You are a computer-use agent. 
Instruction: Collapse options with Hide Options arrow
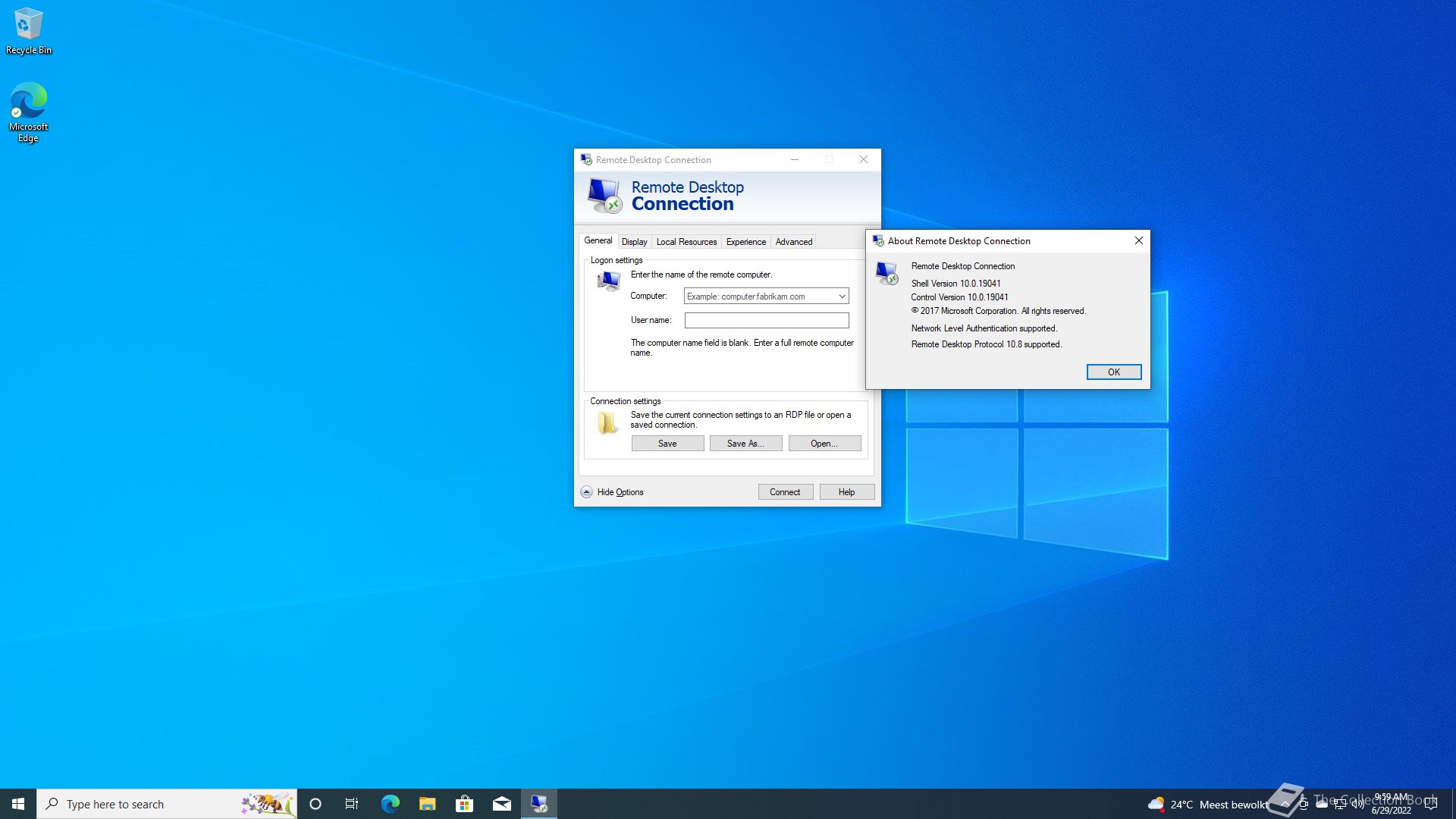click(586, 492)
